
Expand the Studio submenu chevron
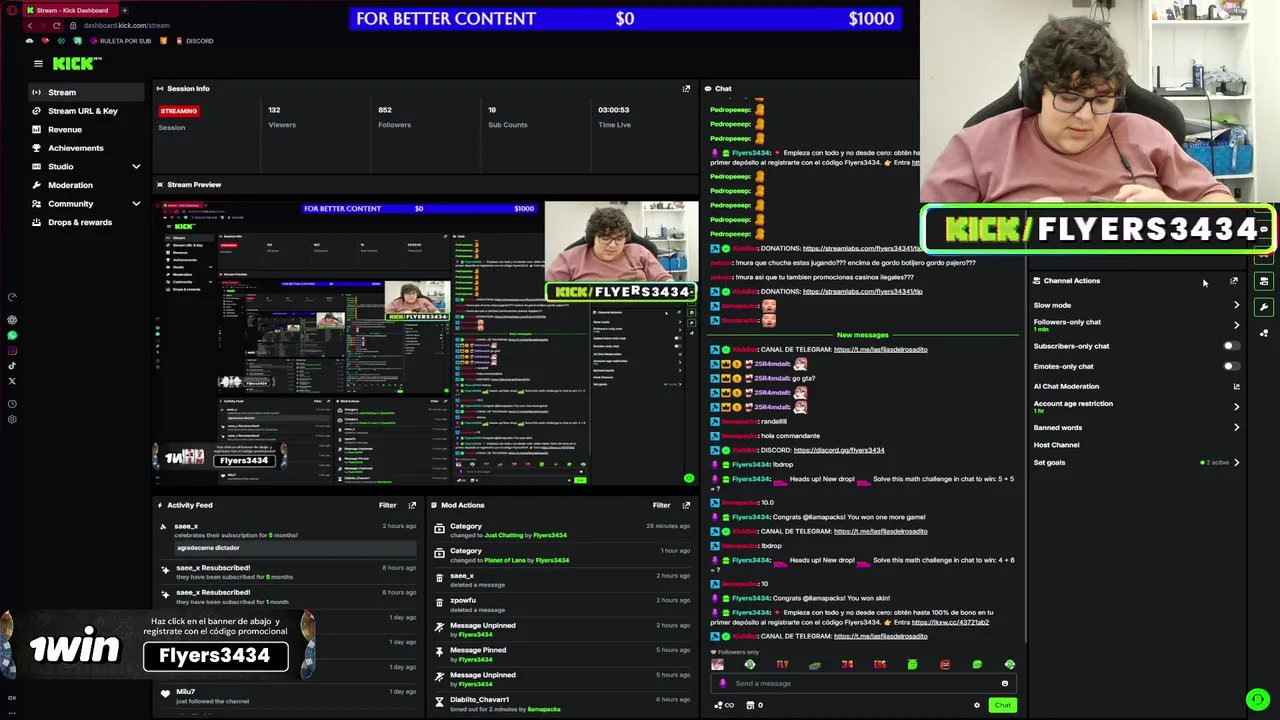[x=136, y=166]
